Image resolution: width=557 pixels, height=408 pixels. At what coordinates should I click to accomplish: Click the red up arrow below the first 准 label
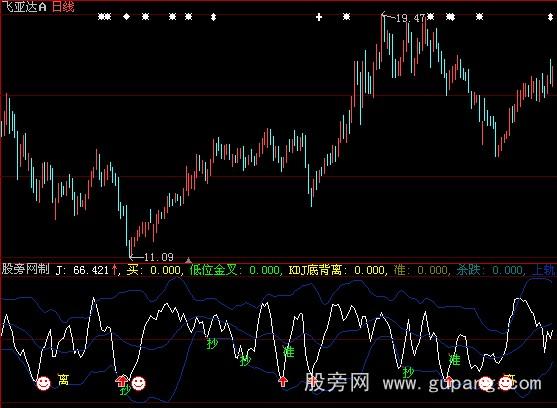point(283,381)
